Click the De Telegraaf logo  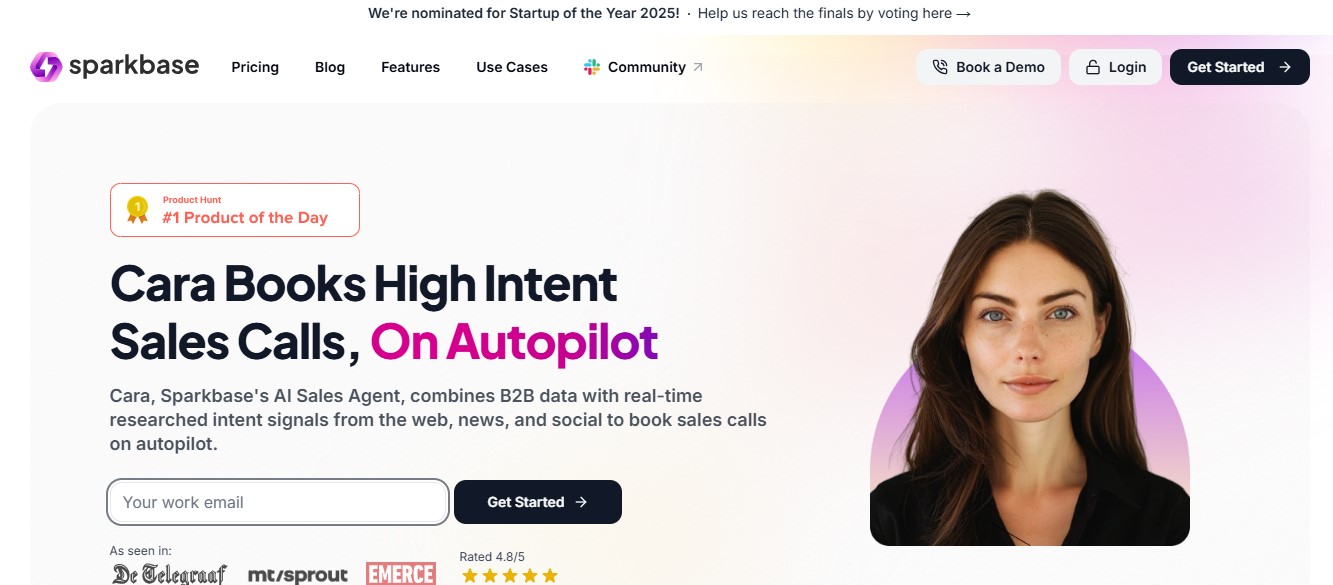pos(169,574)
